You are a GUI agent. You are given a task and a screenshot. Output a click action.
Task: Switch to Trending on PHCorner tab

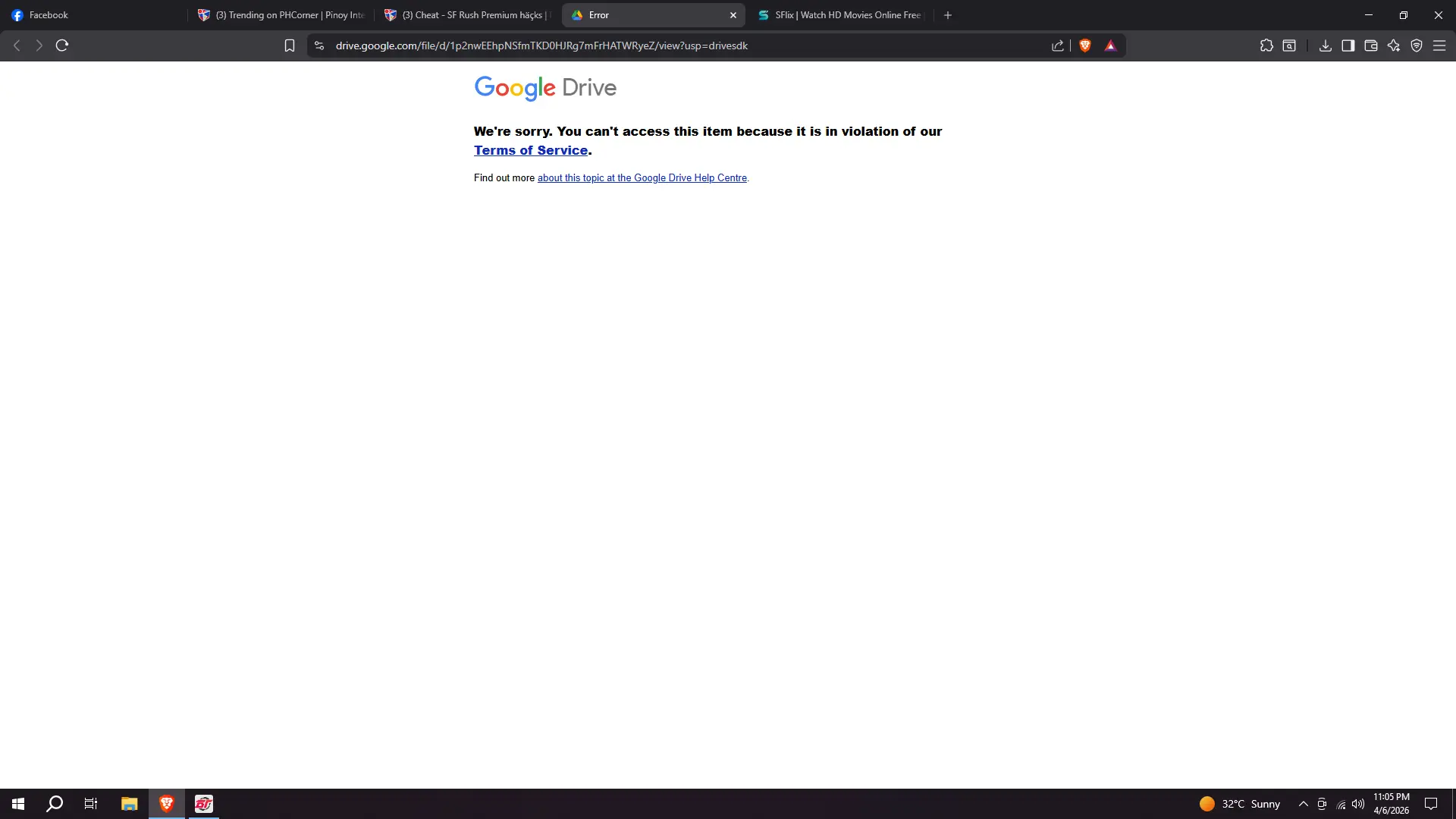pos(281,15)
